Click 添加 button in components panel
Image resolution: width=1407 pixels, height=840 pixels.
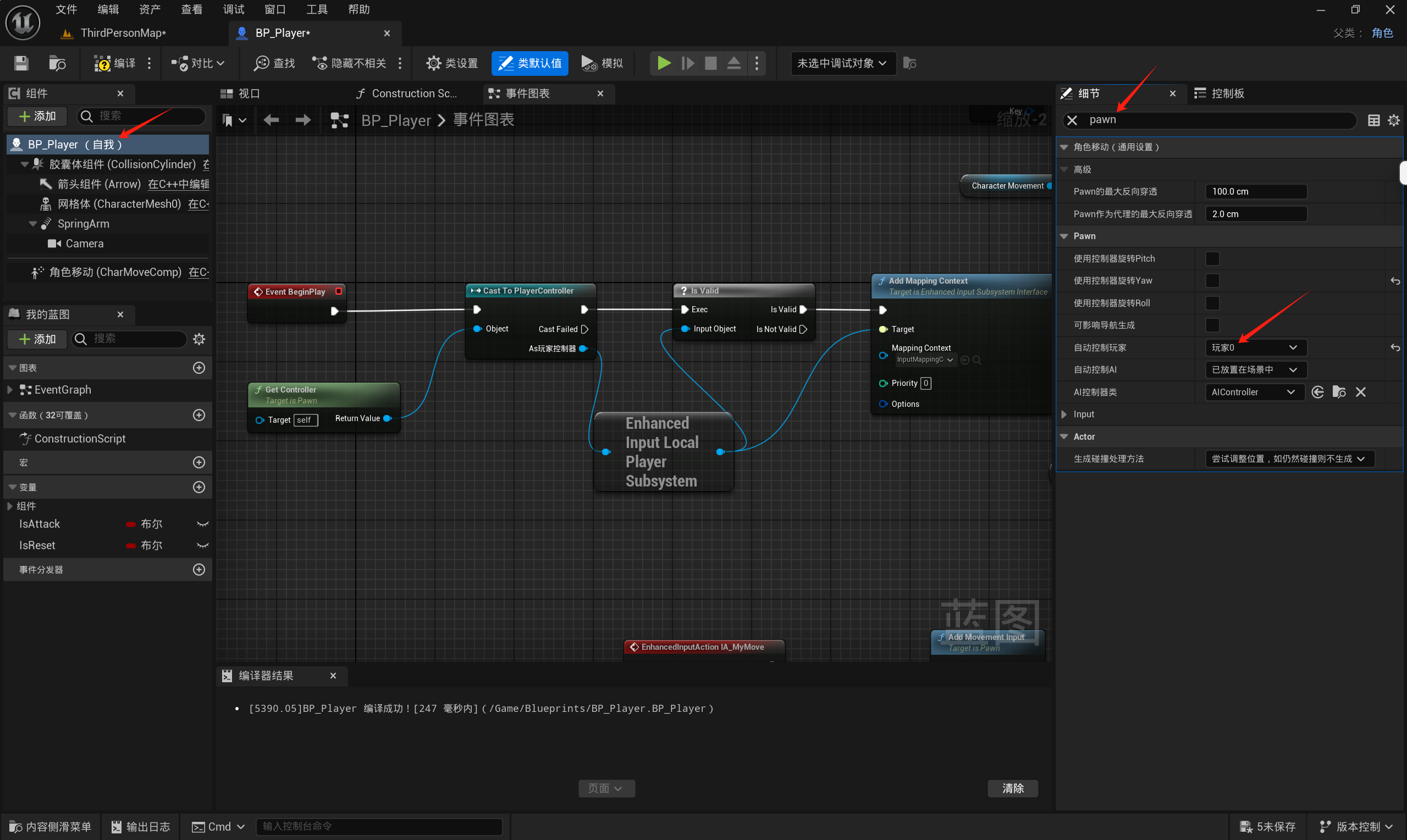(37, 116)
